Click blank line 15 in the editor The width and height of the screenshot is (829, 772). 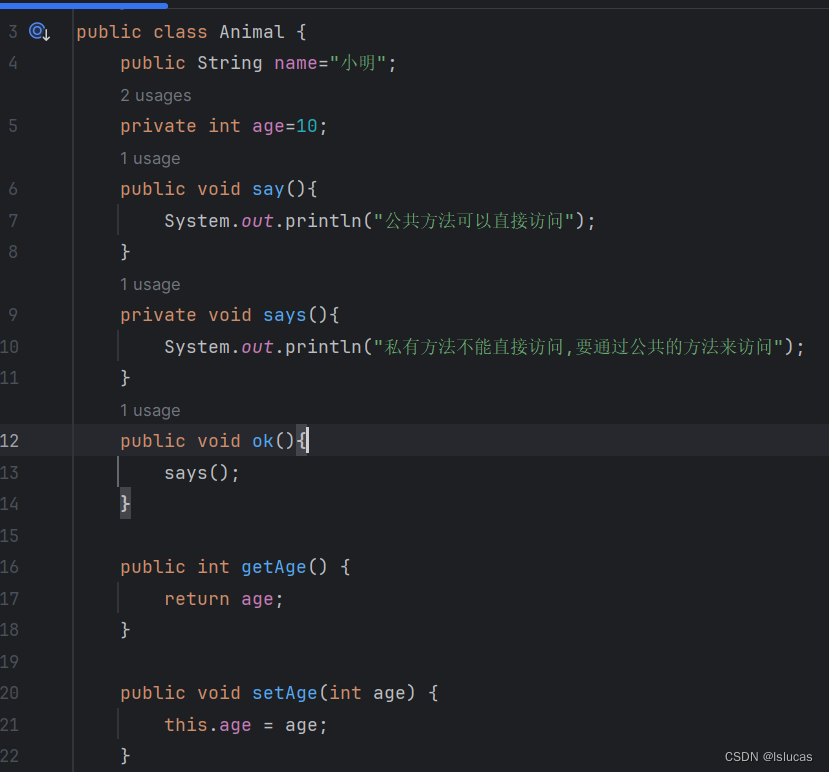point(449,536)
